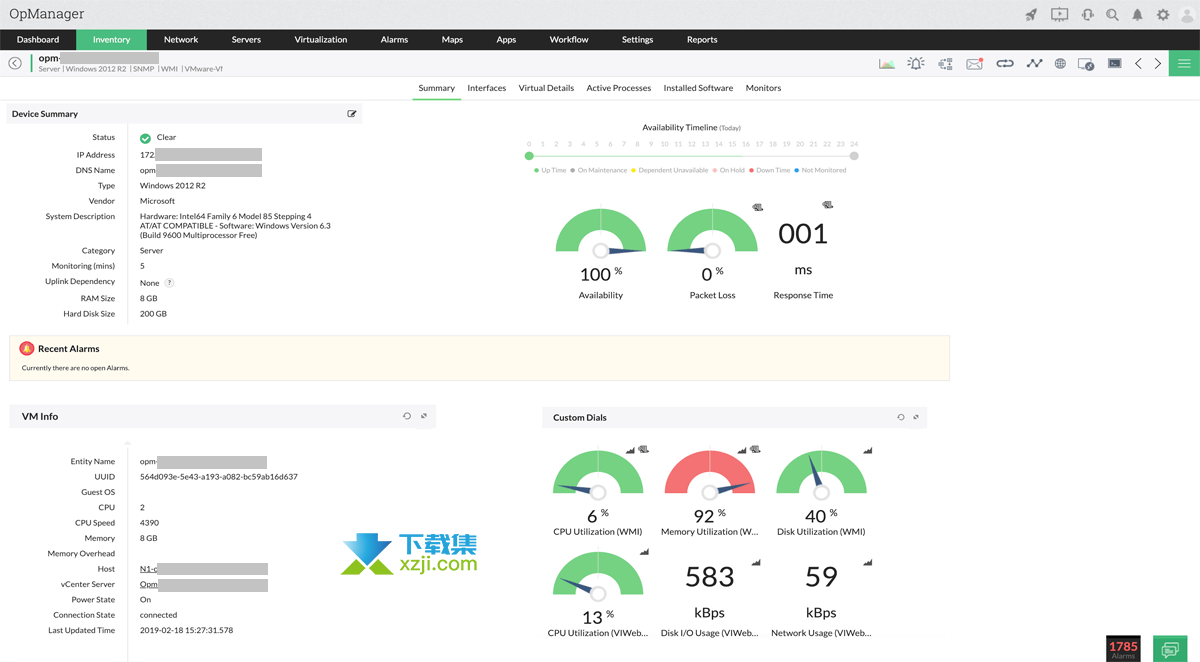Open the Virtualization menu

tap(321, 40)
